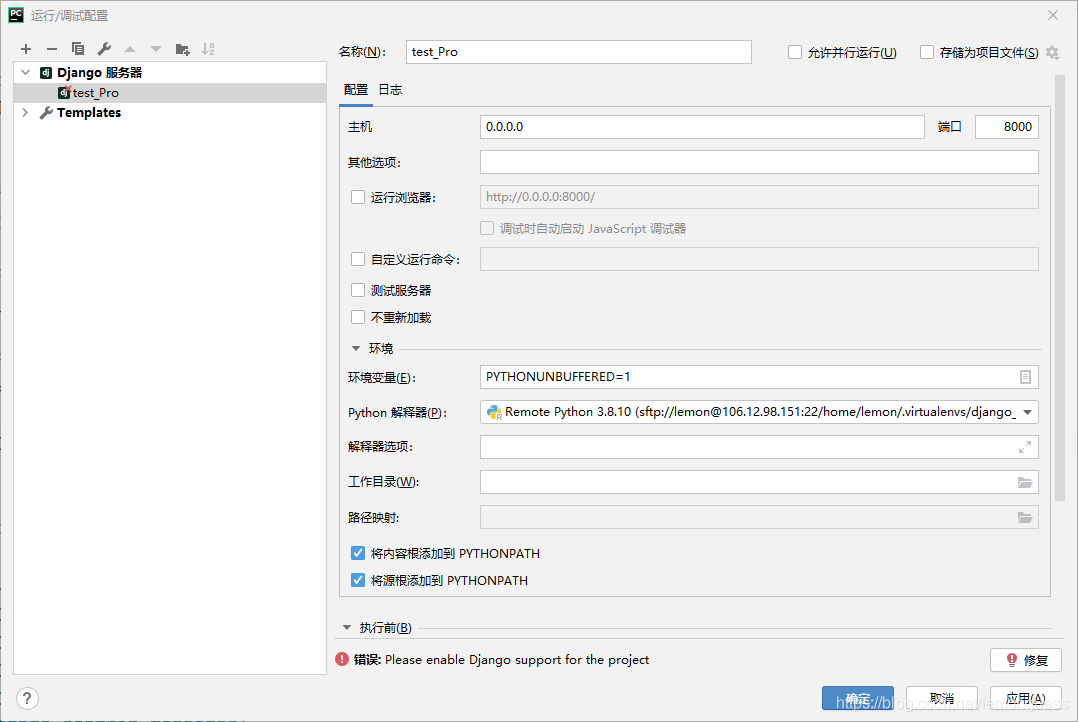This screenshot has height=722, width=1078.
Task: Click the additional options field
Action: coord(759,162)
